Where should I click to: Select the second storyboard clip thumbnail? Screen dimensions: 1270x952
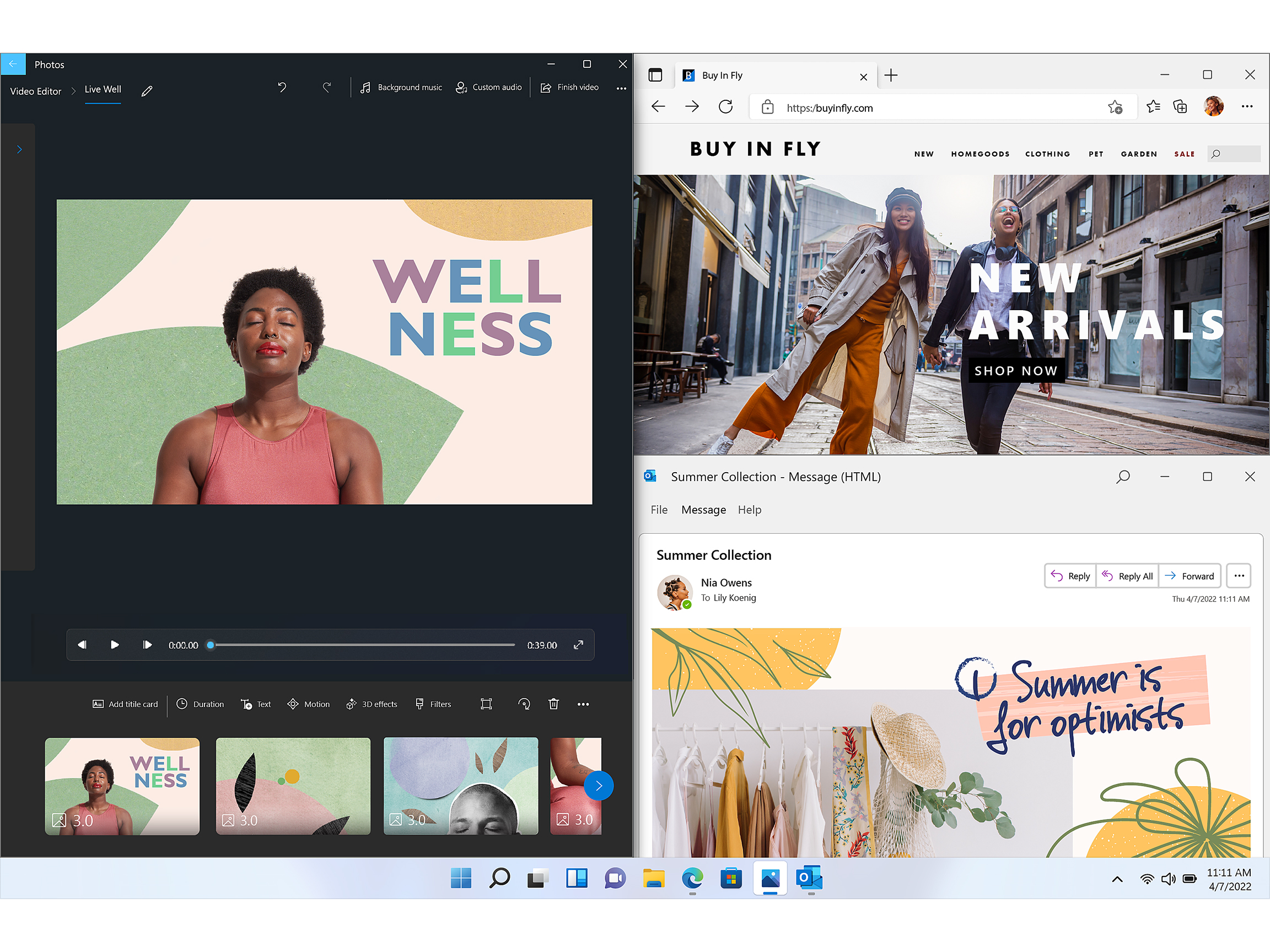(x=293, y=786)
